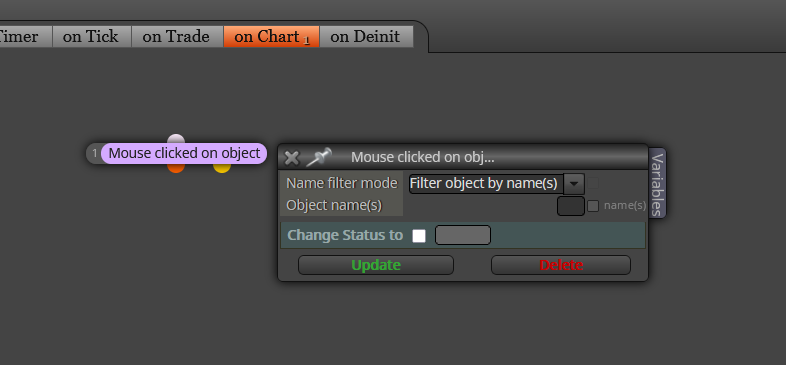Tick the Change Status to checkbox
786x365 pixels.
[419, 236]
